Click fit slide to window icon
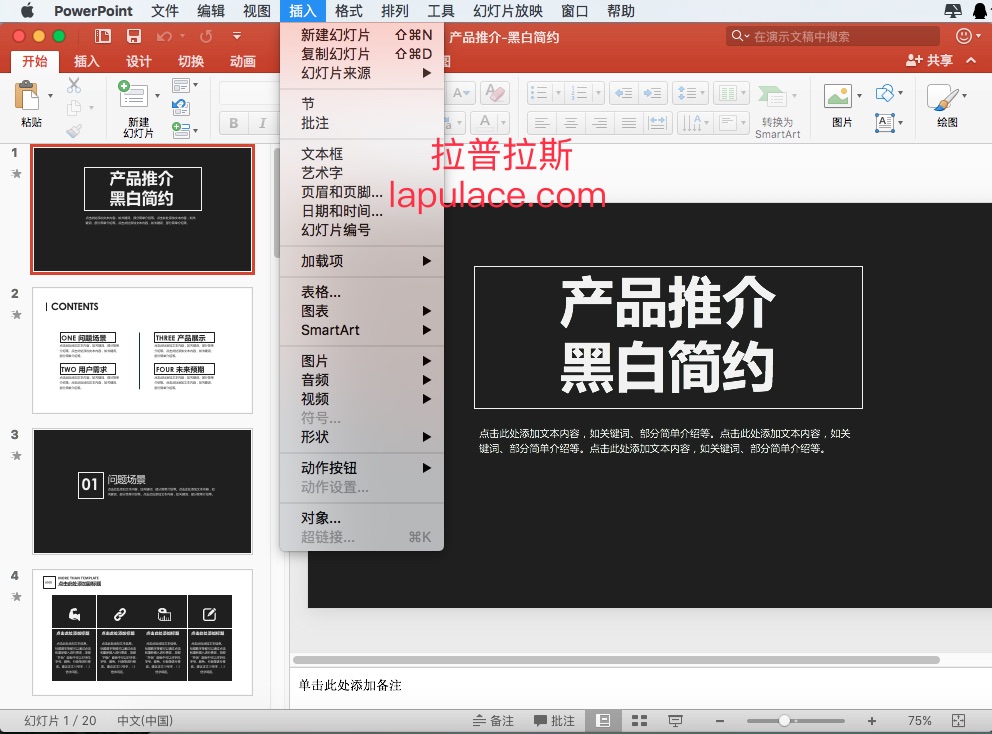Viewport: 992px width, 734px height. tap(958, 720)
